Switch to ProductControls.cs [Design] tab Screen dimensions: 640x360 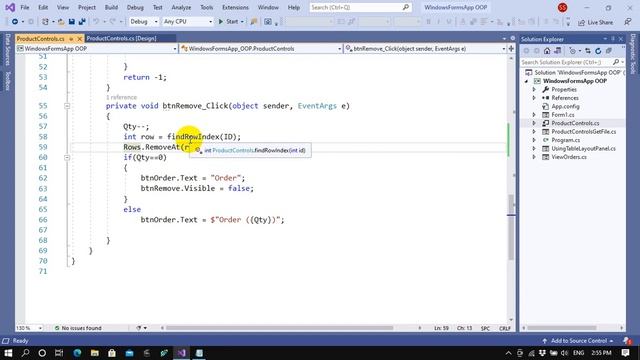point(122,38)
